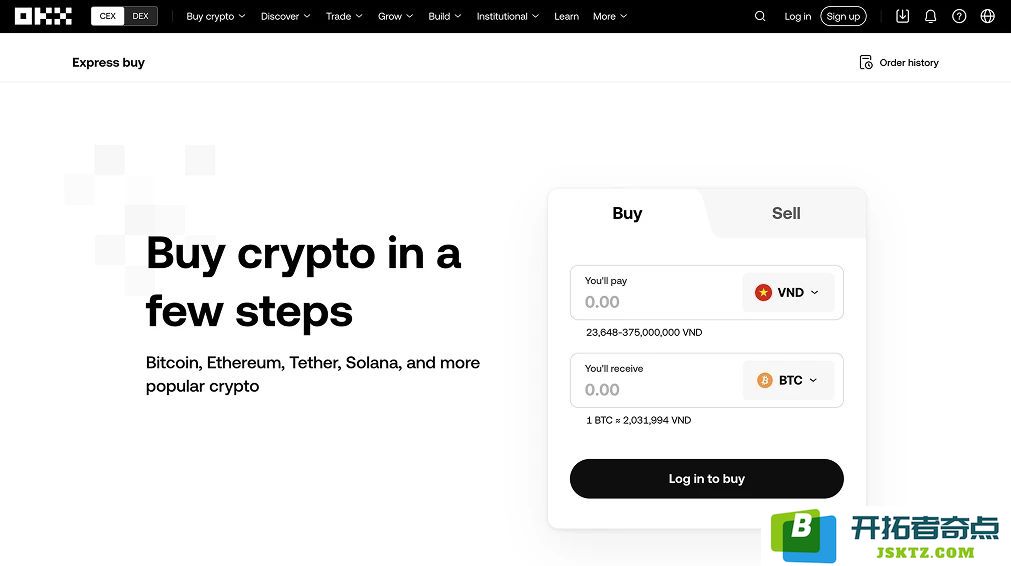Open the download app icon
Viewport: 1011px width, 566px height.
[x=903, y=16]
